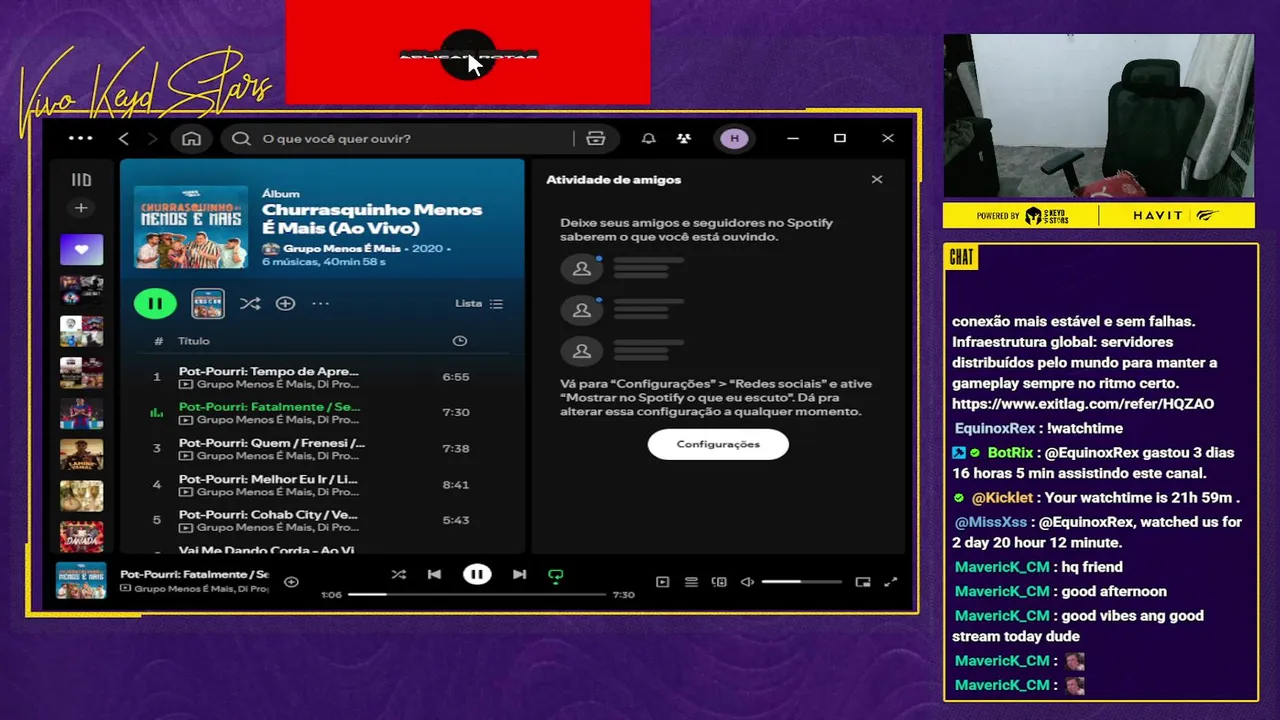Open Liked Songs heart playlist

point(81,250)
